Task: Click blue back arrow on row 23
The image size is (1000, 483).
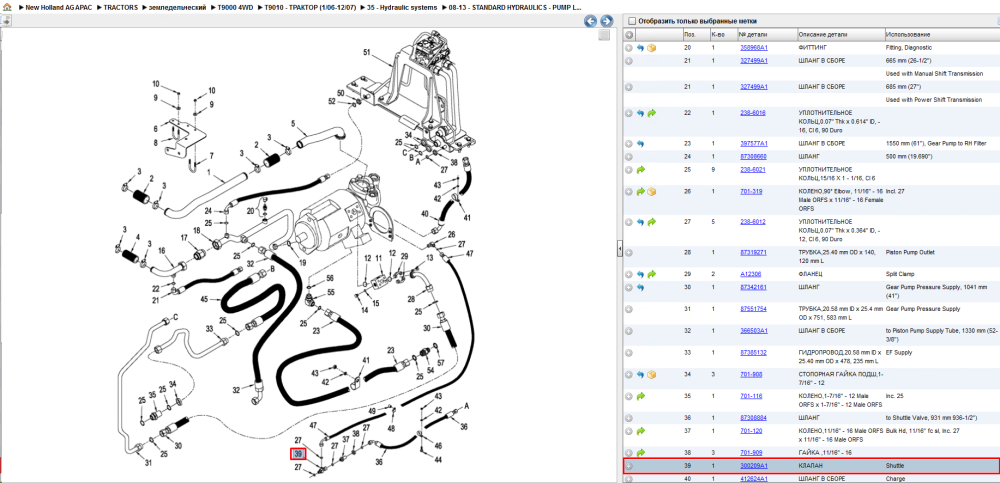Action: 640,144
